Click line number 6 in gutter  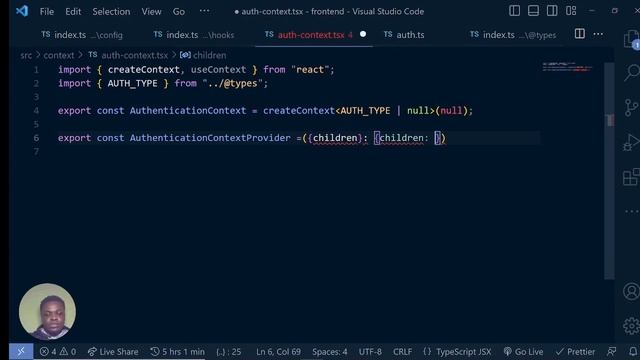36,138
